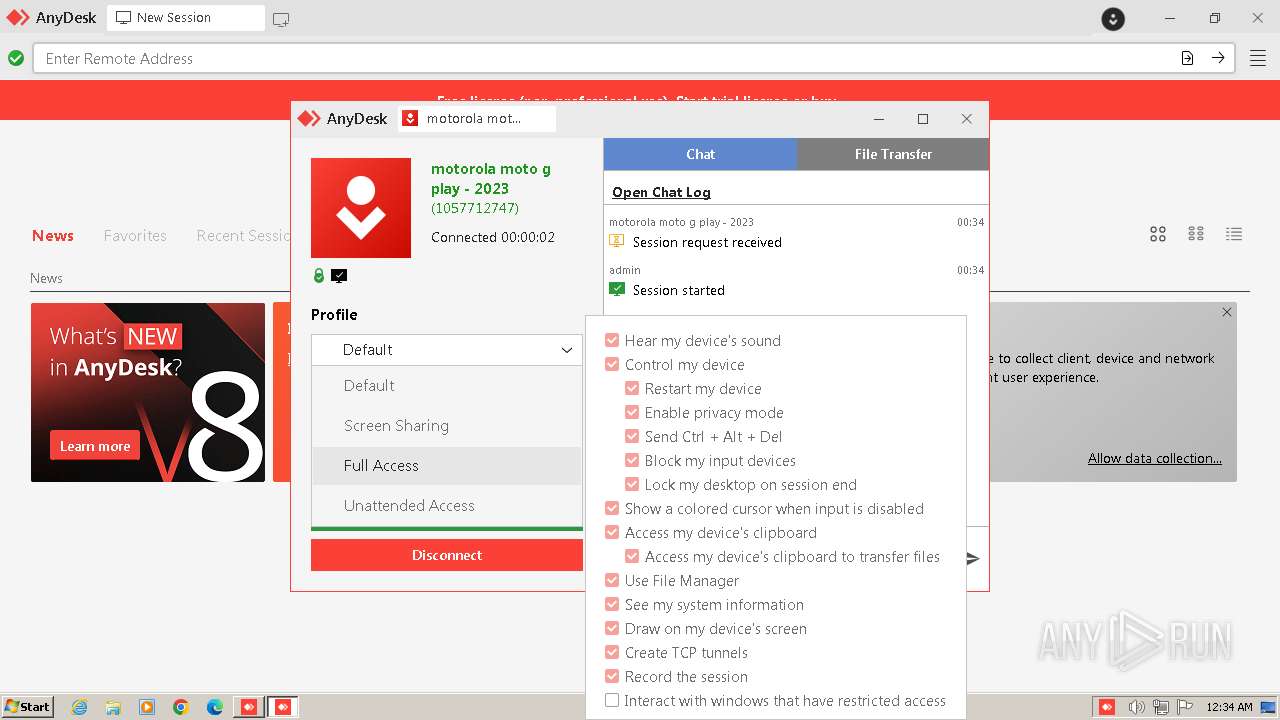This screenshot has width=1280, height=720.
Task: Toggle See my system information checkbox
Action: tap(612, 605)
